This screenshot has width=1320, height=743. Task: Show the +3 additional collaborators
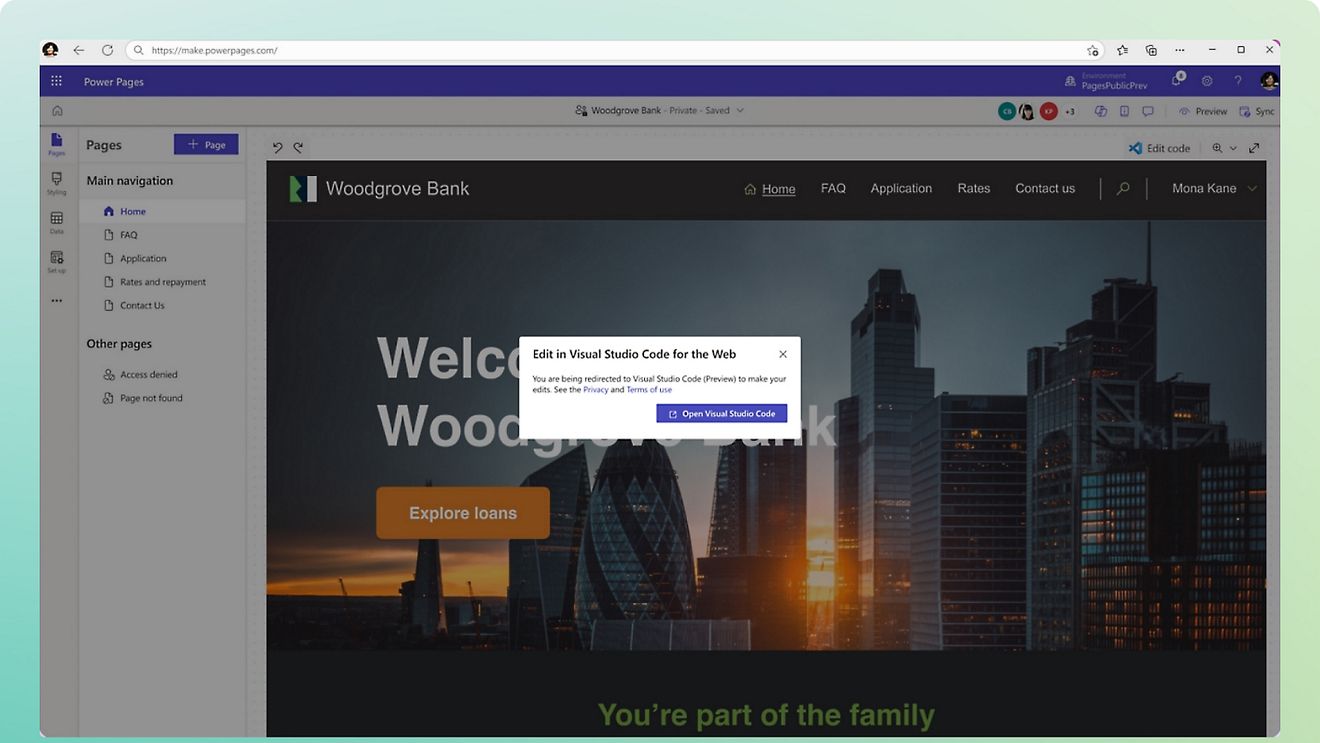1069,111
